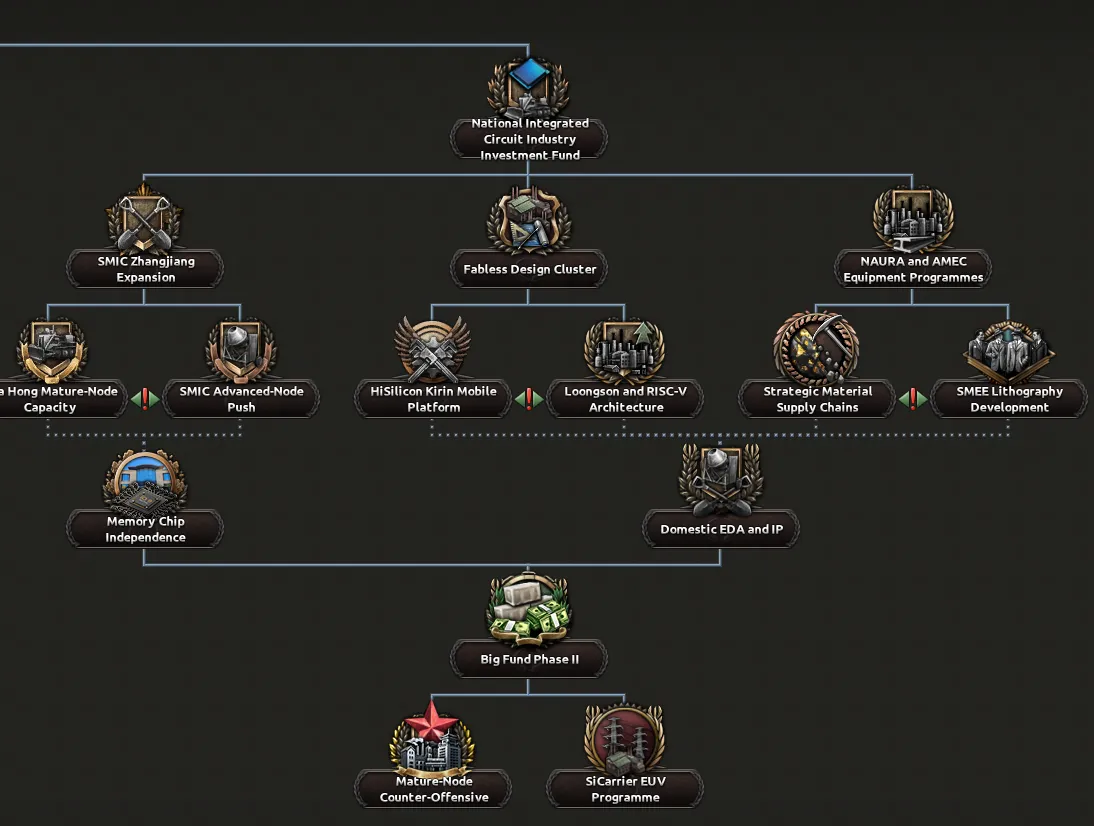1094x826 pixels.
Task: Select the Domestic EDA and IP icon
Action: coord(721,481)
